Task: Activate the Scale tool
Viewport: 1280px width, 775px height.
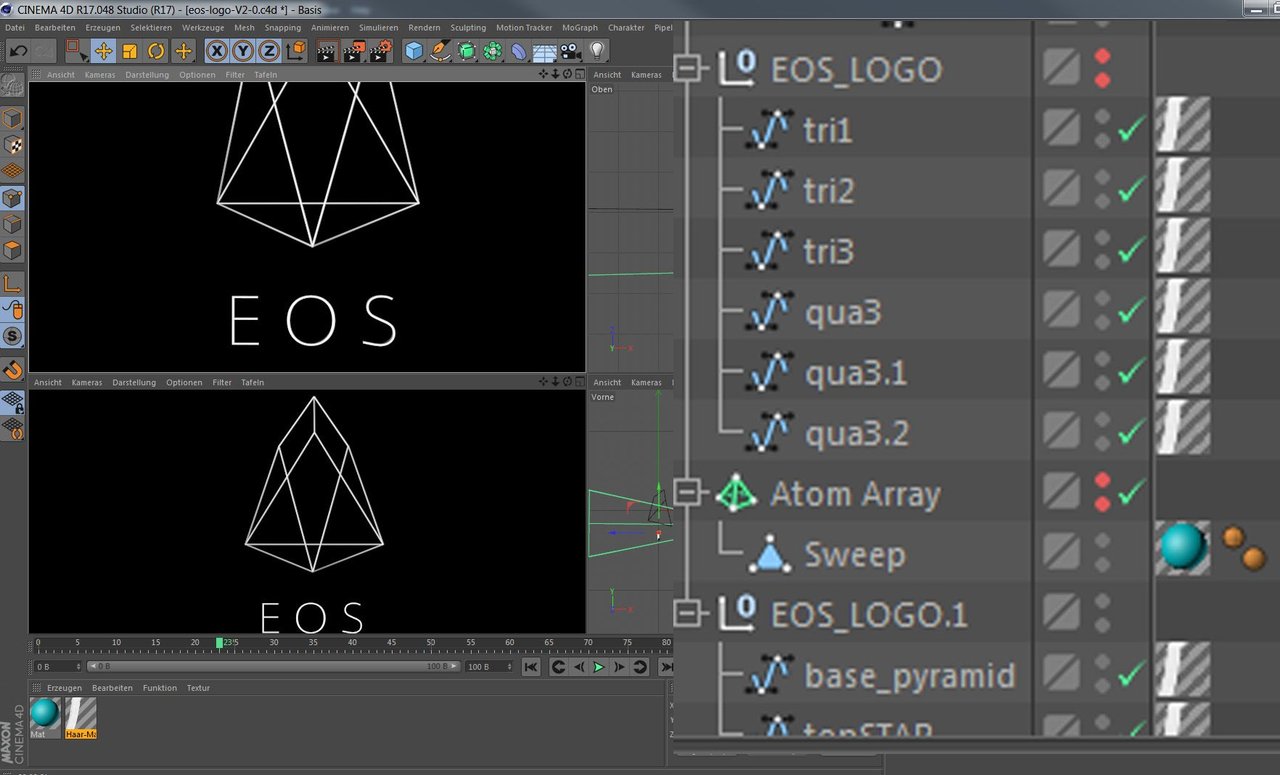Action: point(130,50)
